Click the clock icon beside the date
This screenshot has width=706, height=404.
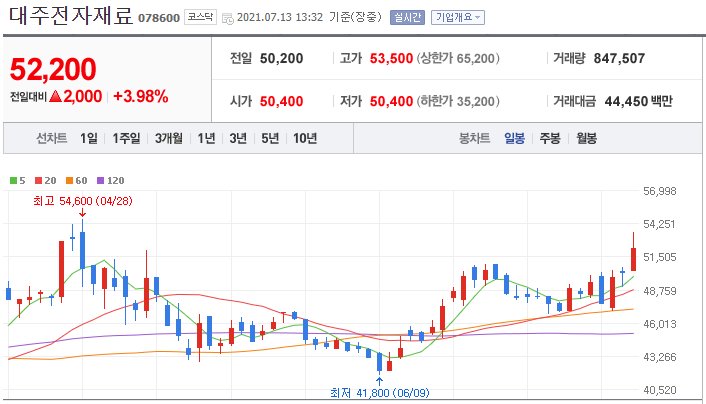[228, 18]
